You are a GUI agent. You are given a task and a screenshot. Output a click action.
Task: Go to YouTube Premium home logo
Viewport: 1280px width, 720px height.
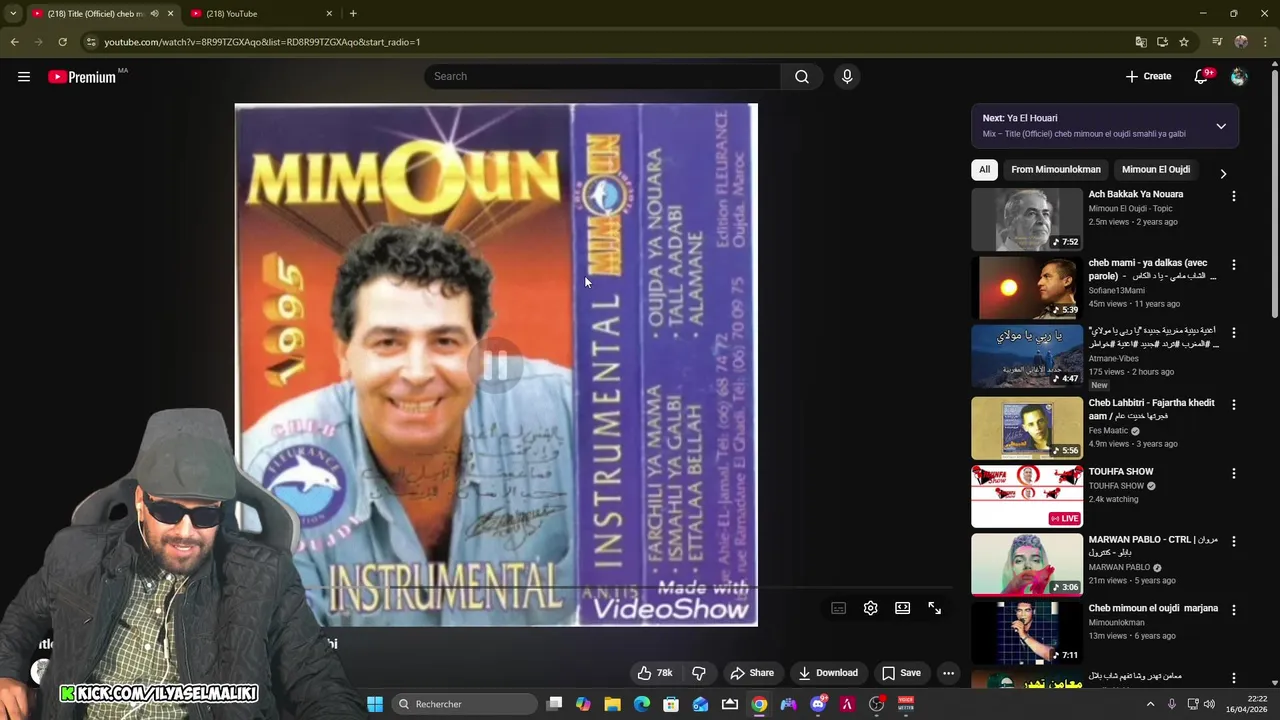pos(82,77)
